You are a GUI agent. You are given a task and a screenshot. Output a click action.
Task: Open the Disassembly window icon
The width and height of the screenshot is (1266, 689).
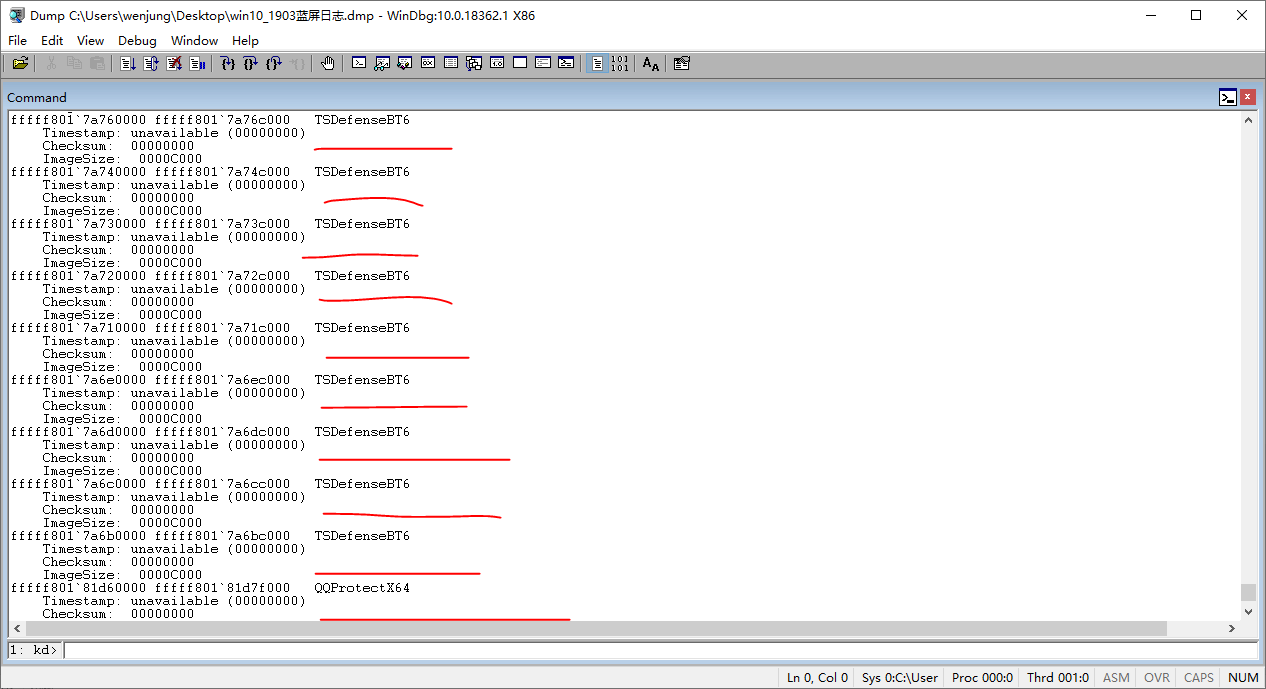point(497,63)
